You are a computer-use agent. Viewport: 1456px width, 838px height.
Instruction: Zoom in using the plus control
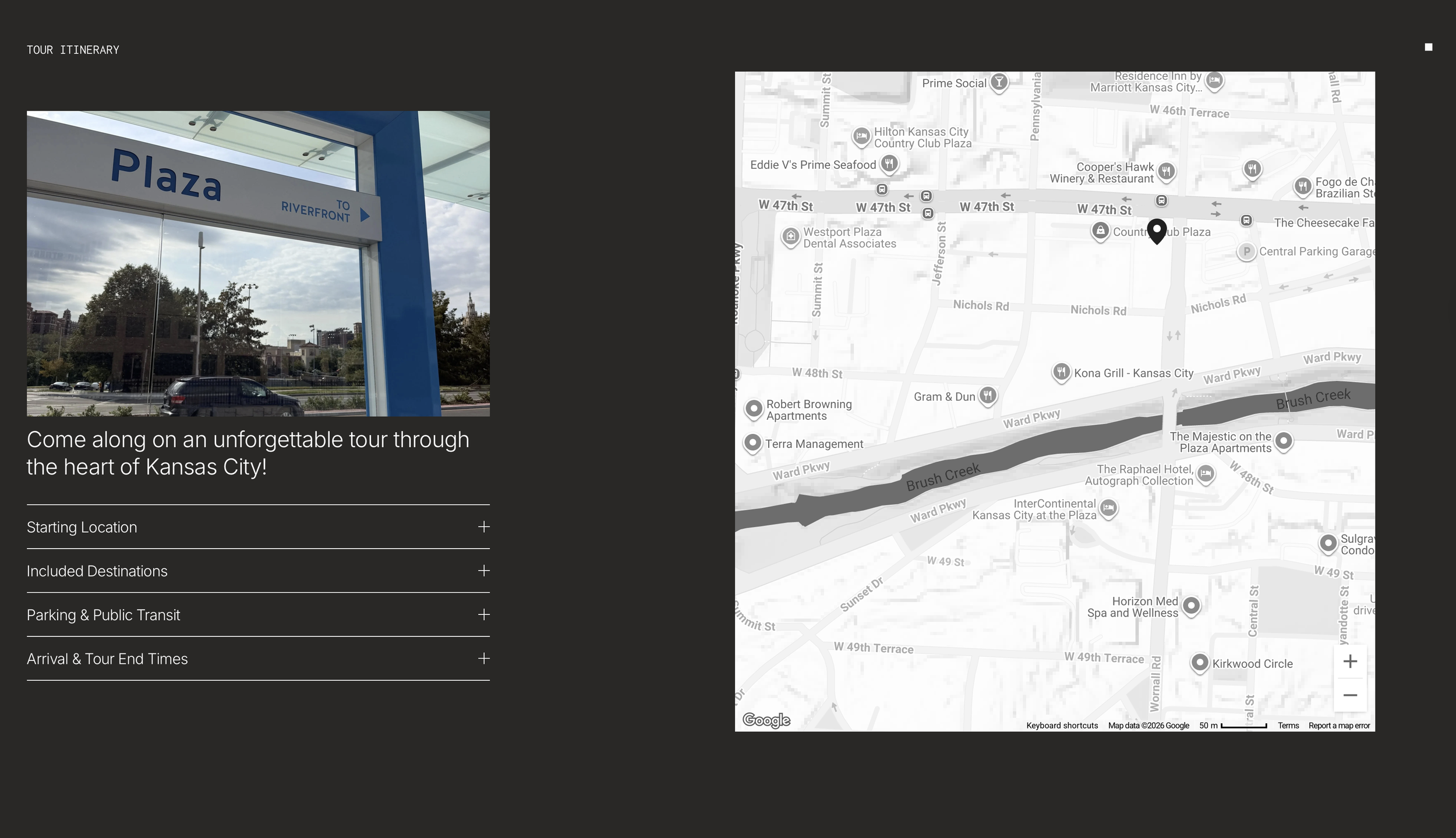click(1351, 660)
